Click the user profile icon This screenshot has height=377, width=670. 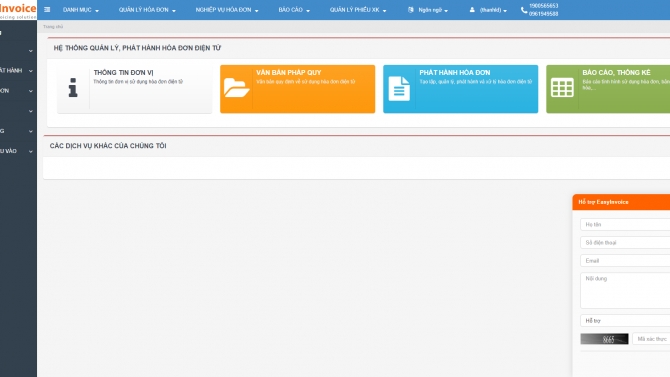coord(472,9)
